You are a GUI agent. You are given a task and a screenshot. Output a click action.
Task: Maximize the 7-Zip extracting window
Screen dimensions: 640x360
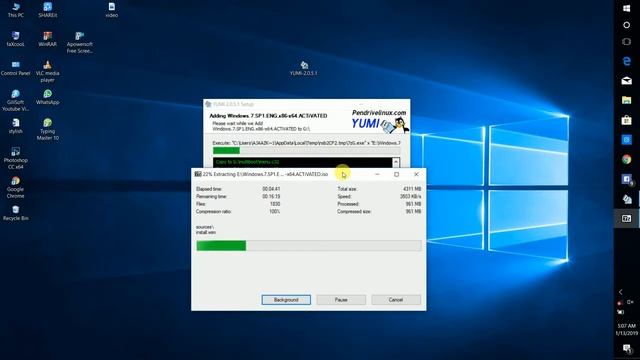[396, 174]
